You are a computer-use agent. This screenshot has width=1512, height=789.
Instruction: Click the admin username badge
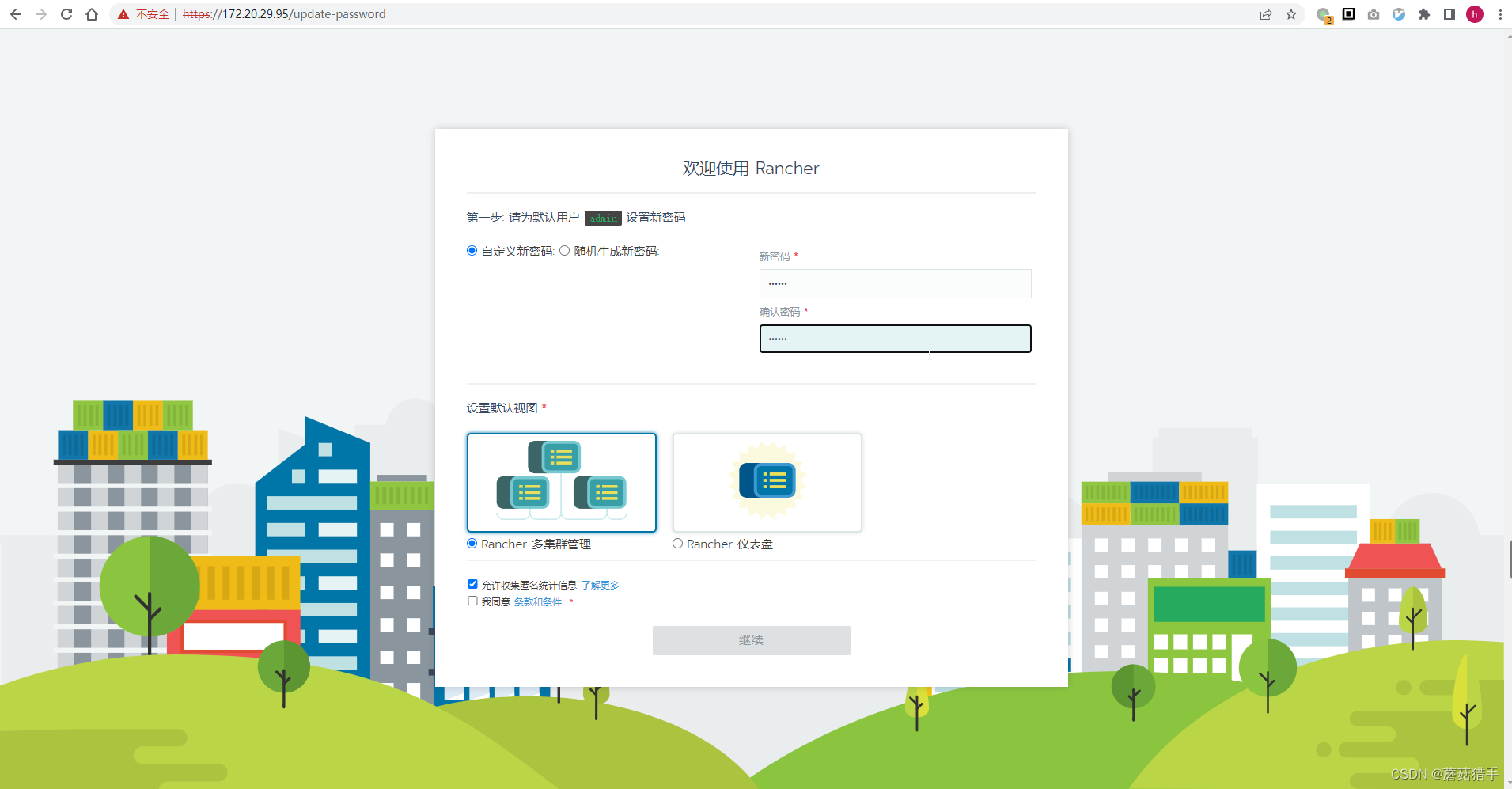pyautogui.click(x=603, y=218)
